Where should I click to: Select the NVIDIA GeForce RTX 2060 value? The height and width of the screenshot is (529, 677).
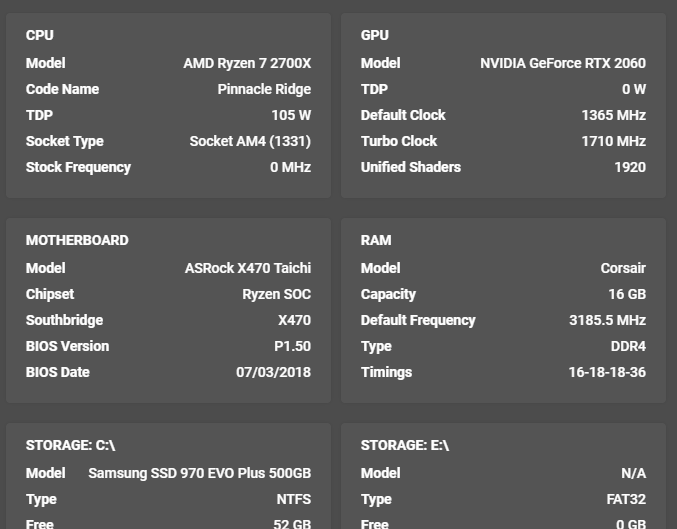pos(563,63)
